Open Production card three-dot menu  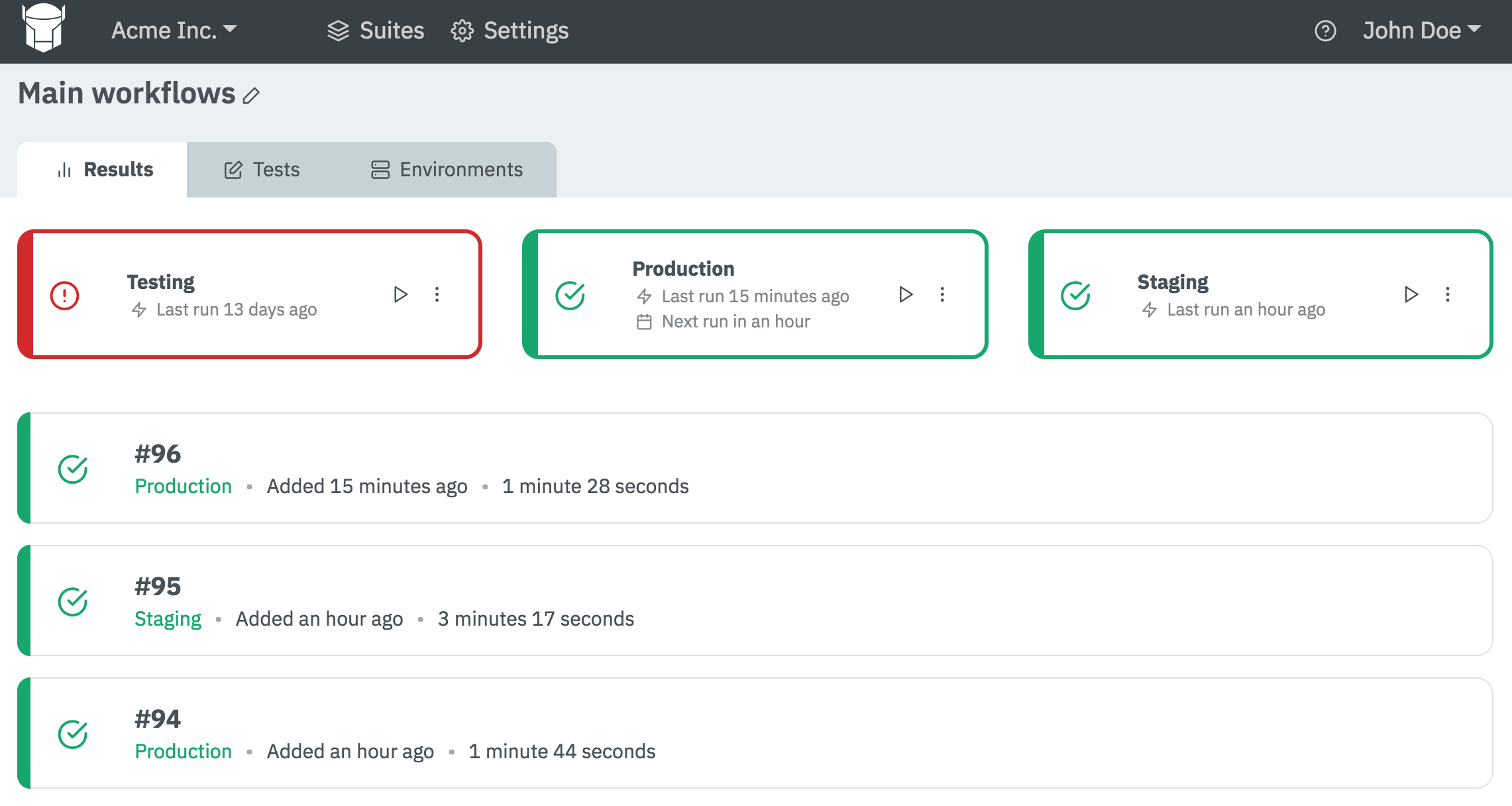(942, 294)
